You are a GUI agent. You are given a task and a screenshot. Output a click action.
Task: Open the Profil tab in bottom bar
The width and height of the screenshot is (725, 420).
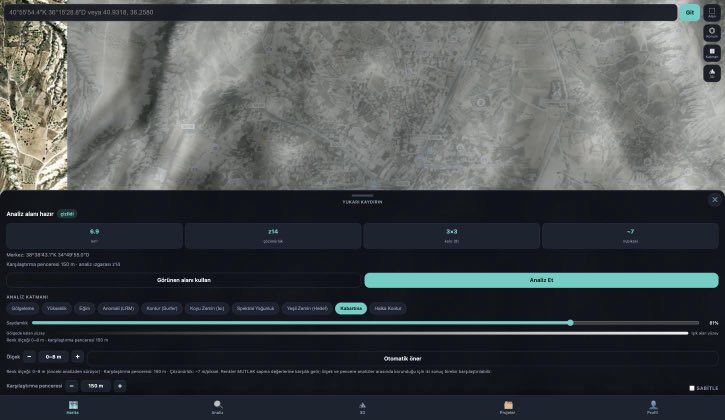coord(652,408)
